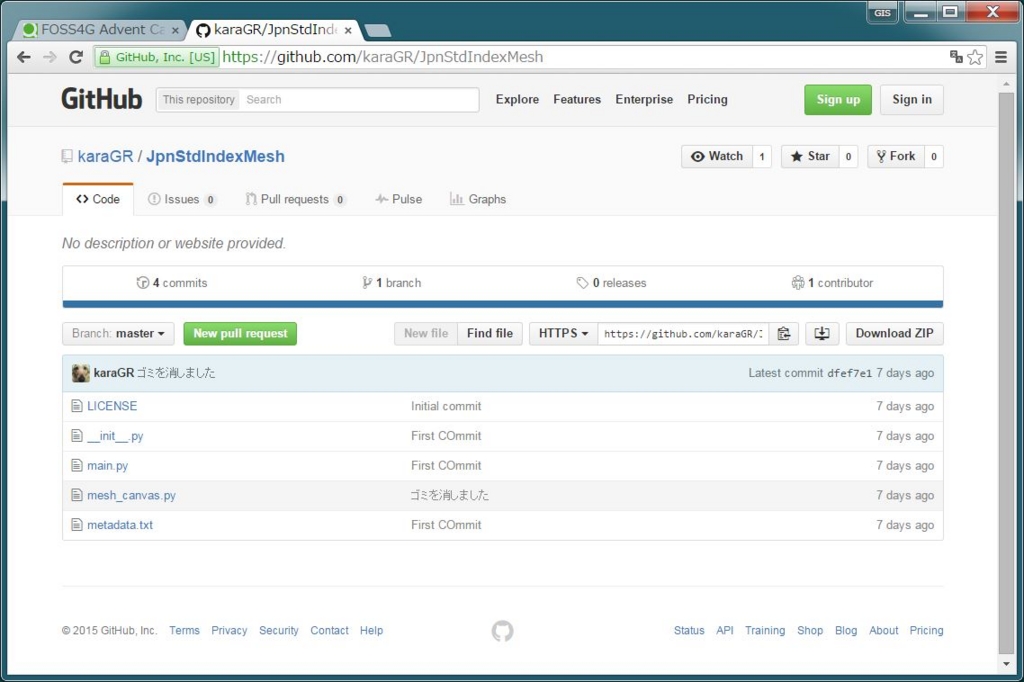Screen dimensions: 1024x682
Task: Click the Terms footer link
Action: pos(184,630)
